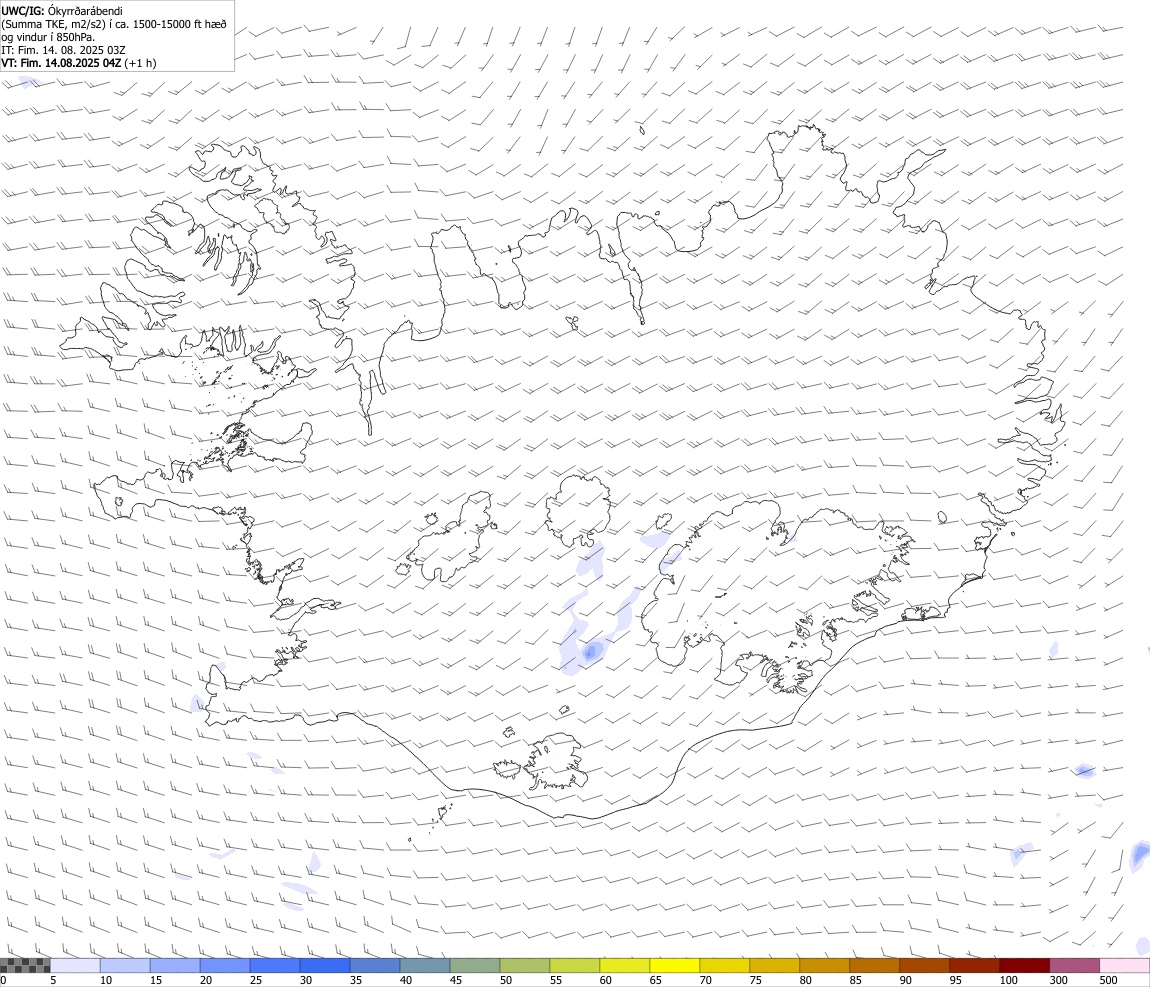The width and height of the screenshot is (1150, 987).
Task: Select the pale pink swatch after 500
Action: [1124, 965]
